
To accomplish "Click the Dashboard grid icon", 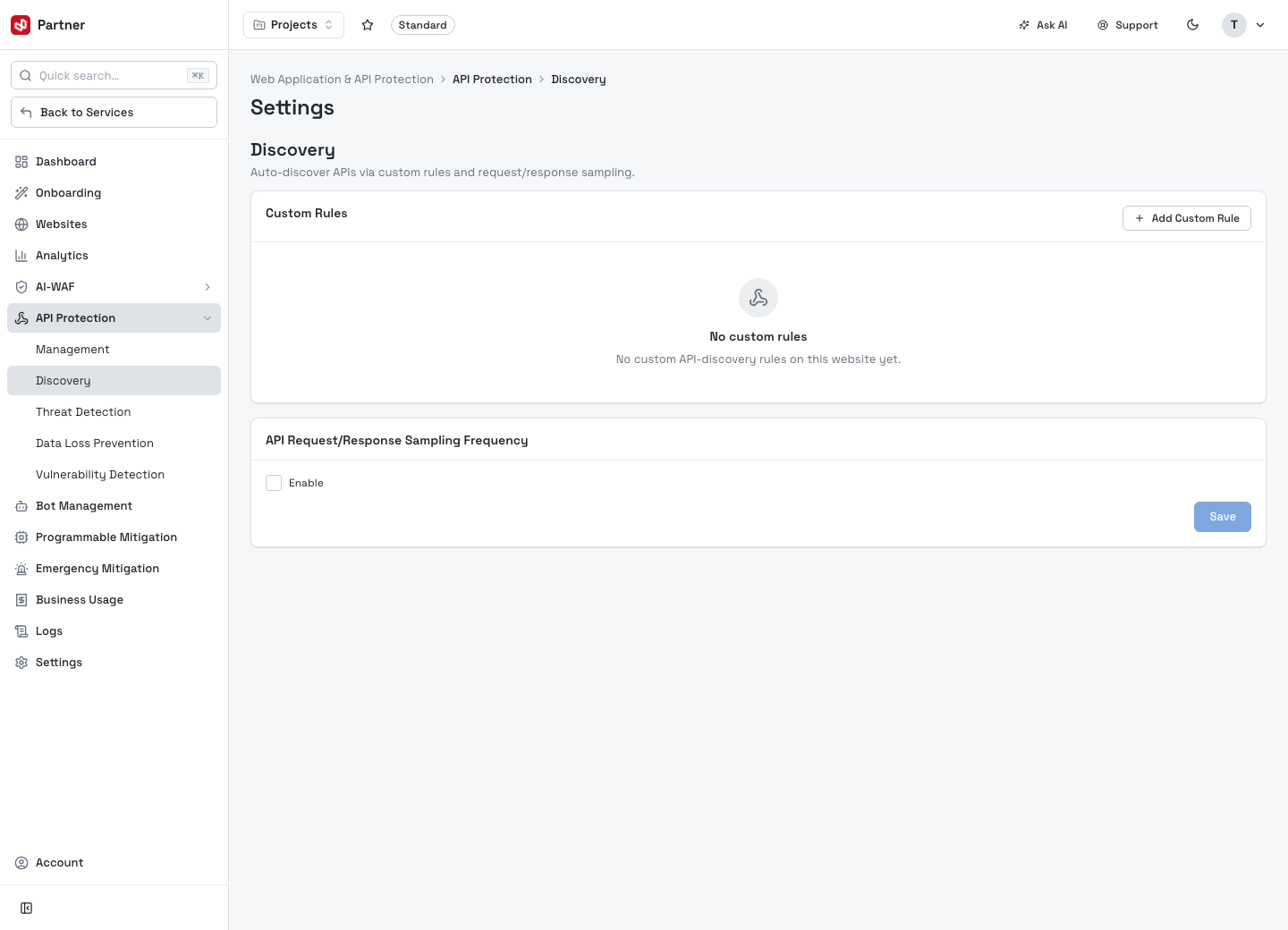I will [x=21, y=162].
